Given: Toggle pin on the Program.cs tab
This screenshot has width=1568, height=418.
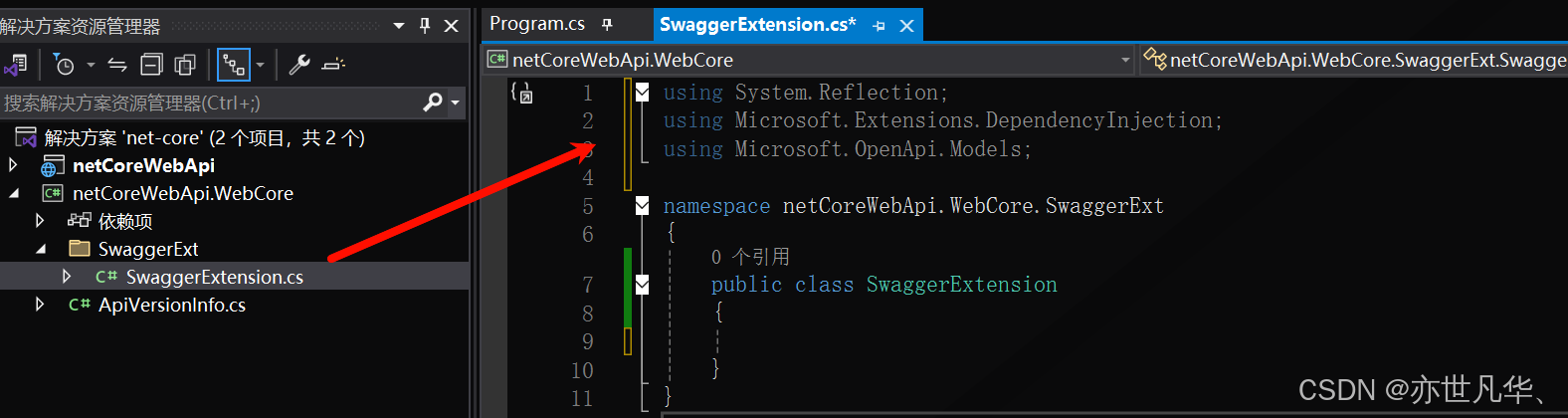Looking at the screenshot, I should click(607, 24).
